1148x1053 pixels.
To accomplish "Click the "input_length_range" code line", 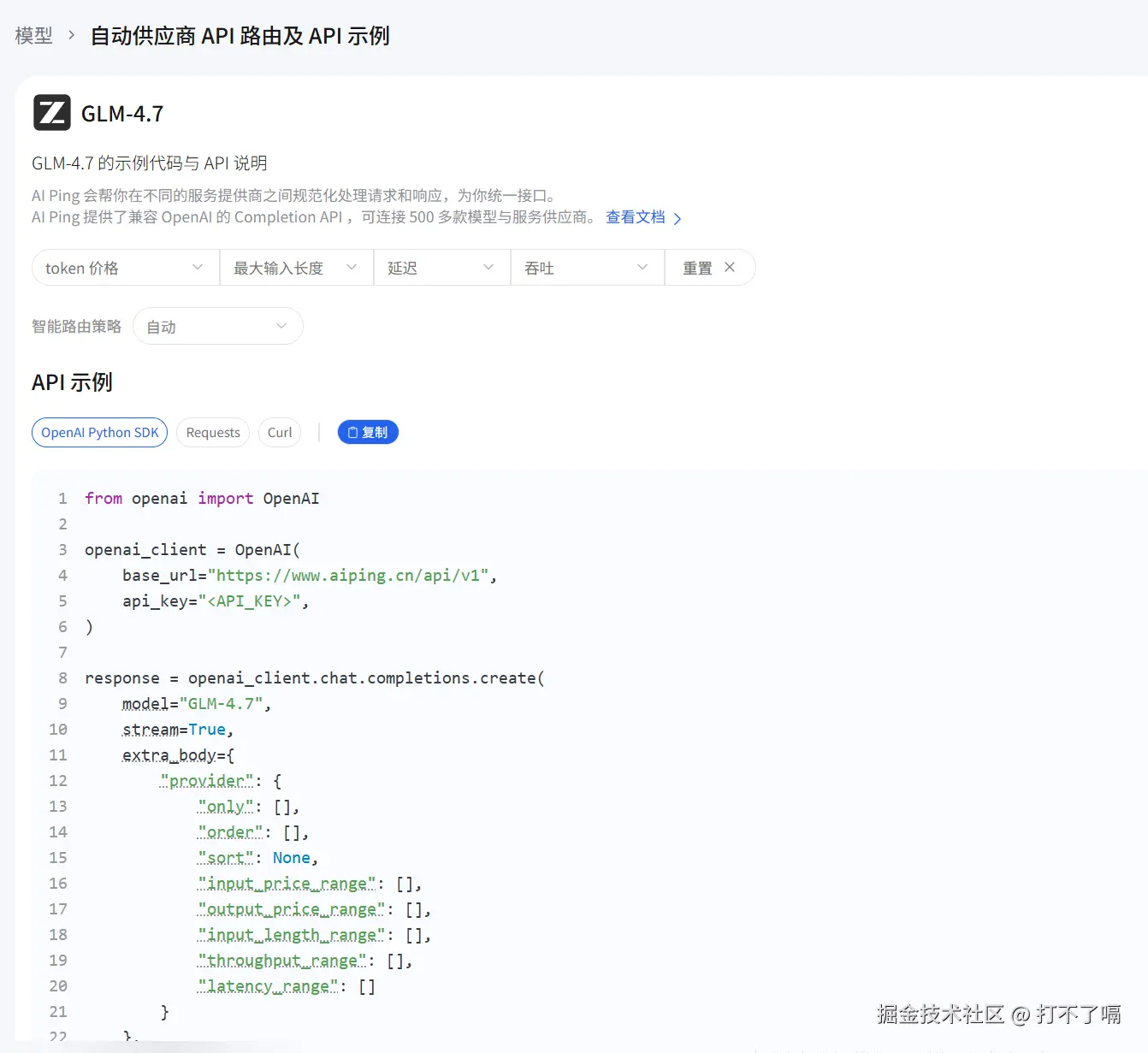I will (315, 934).
